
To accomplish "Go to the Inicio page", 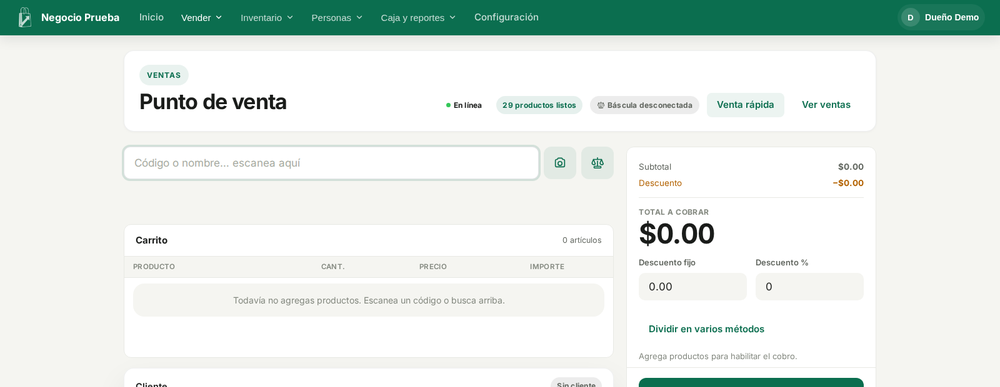I will coord(151,17).
